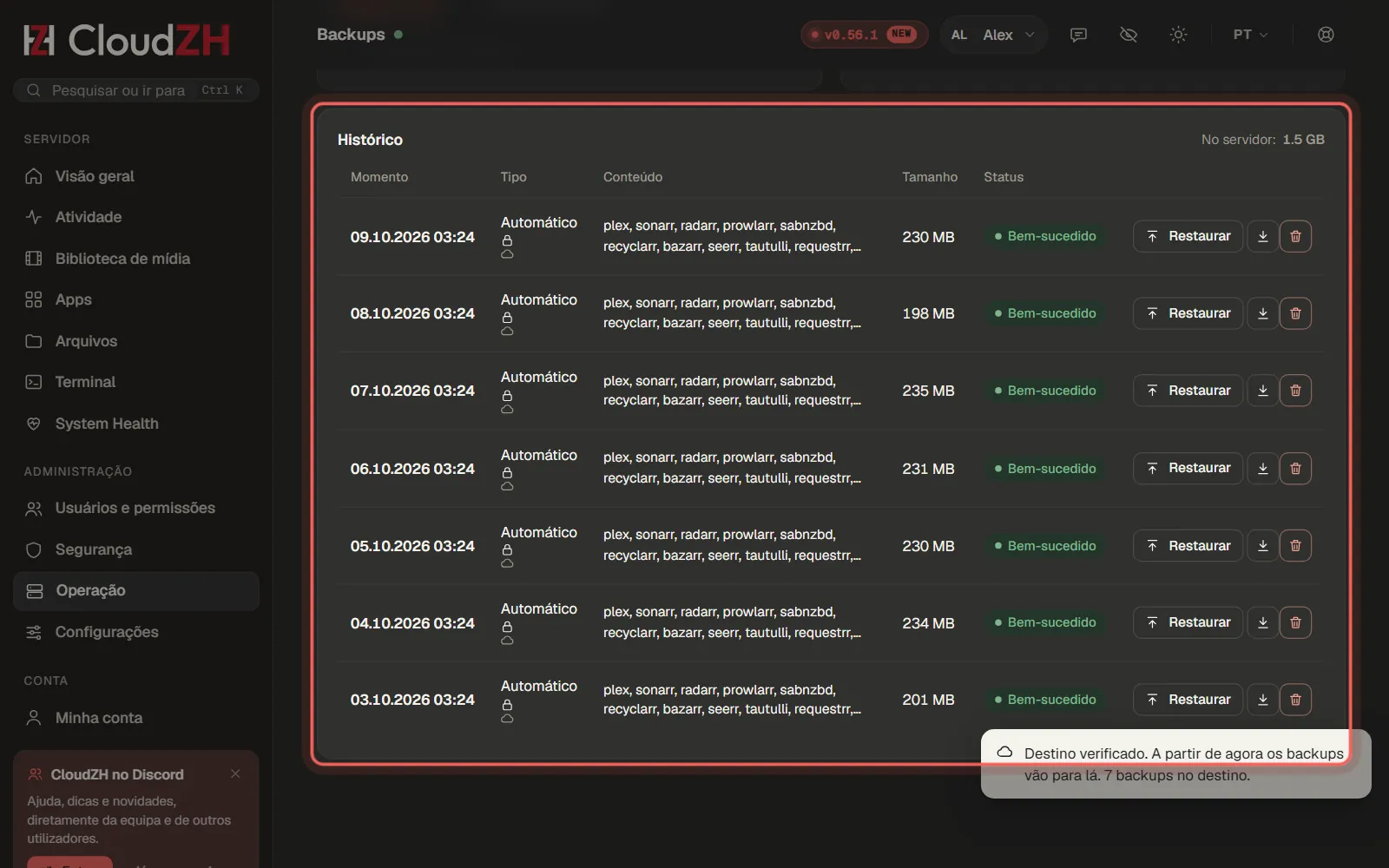Open the help lifebuoy icon
This screenshot has width=1389, height=868.
[1326, 35]
